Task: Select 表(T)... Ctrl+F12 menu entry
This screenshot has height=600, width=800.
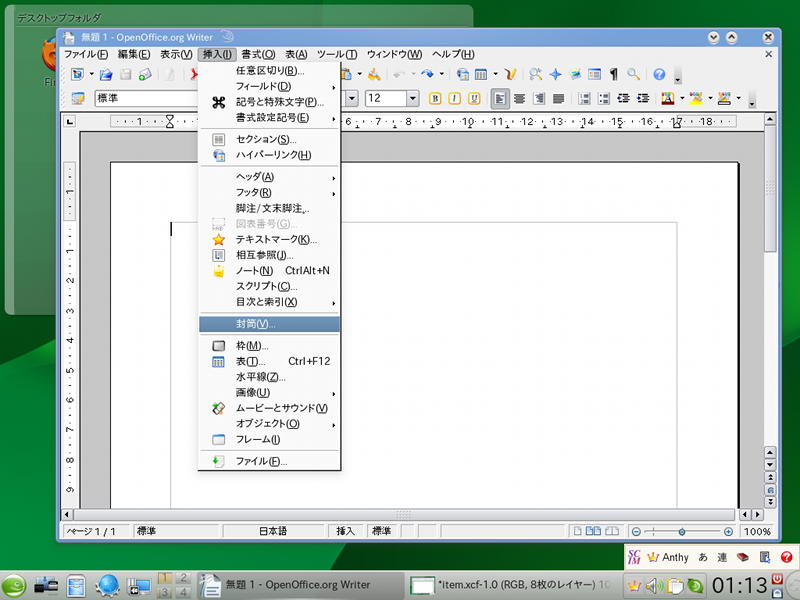Action: (x=269, y=361)
